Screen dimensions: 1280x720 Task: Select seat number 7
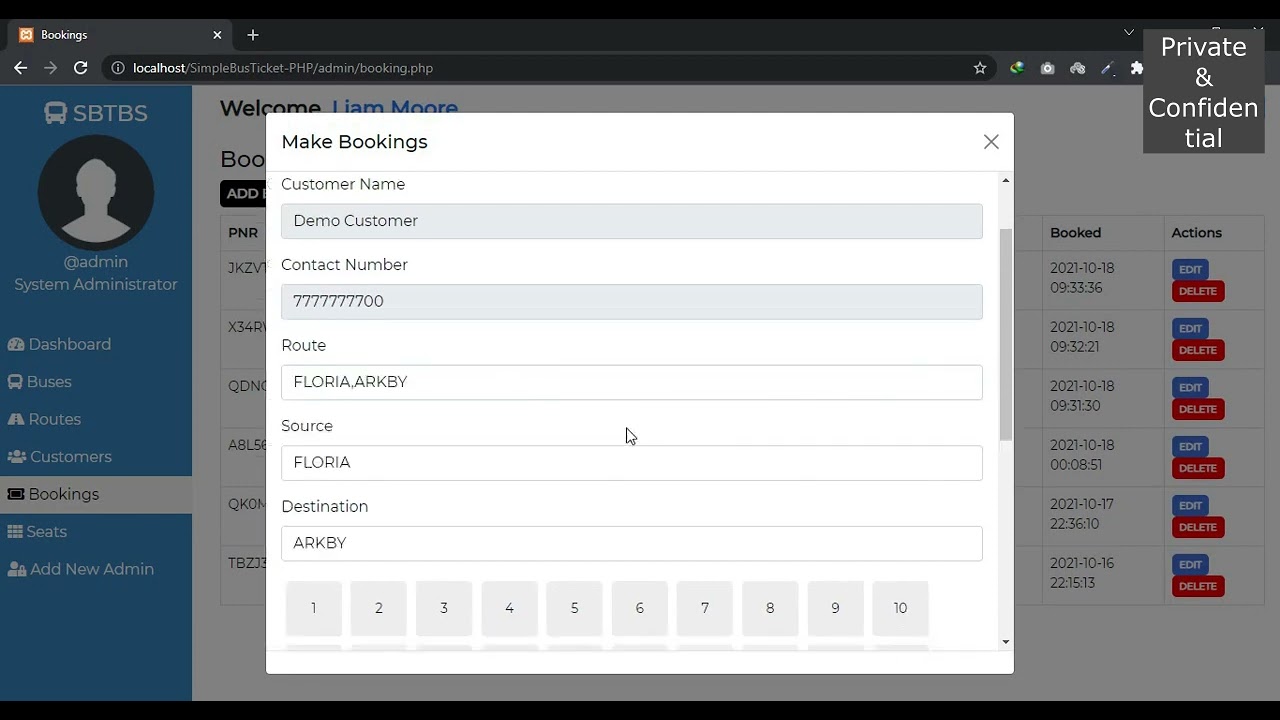pos(705,608)
